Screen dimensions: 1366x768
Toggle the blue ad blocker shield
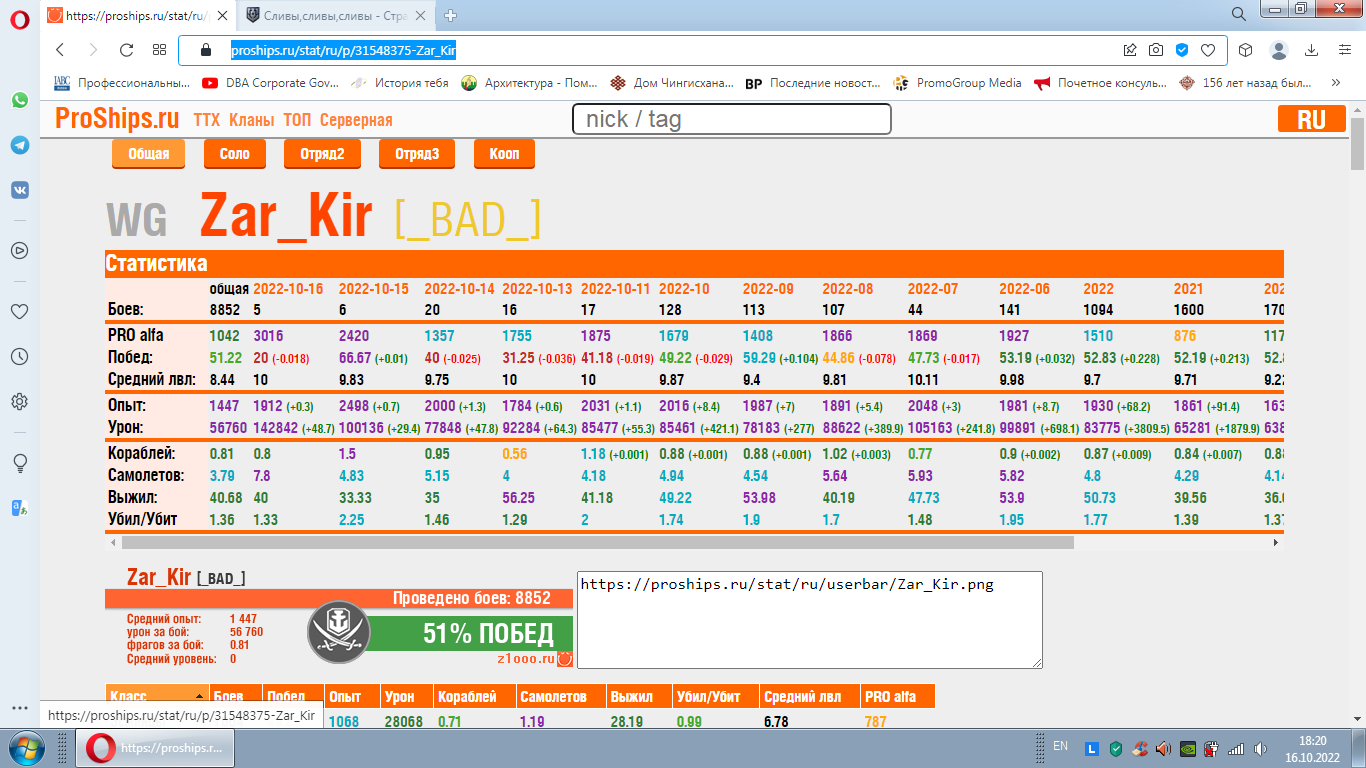[1182, 50]
